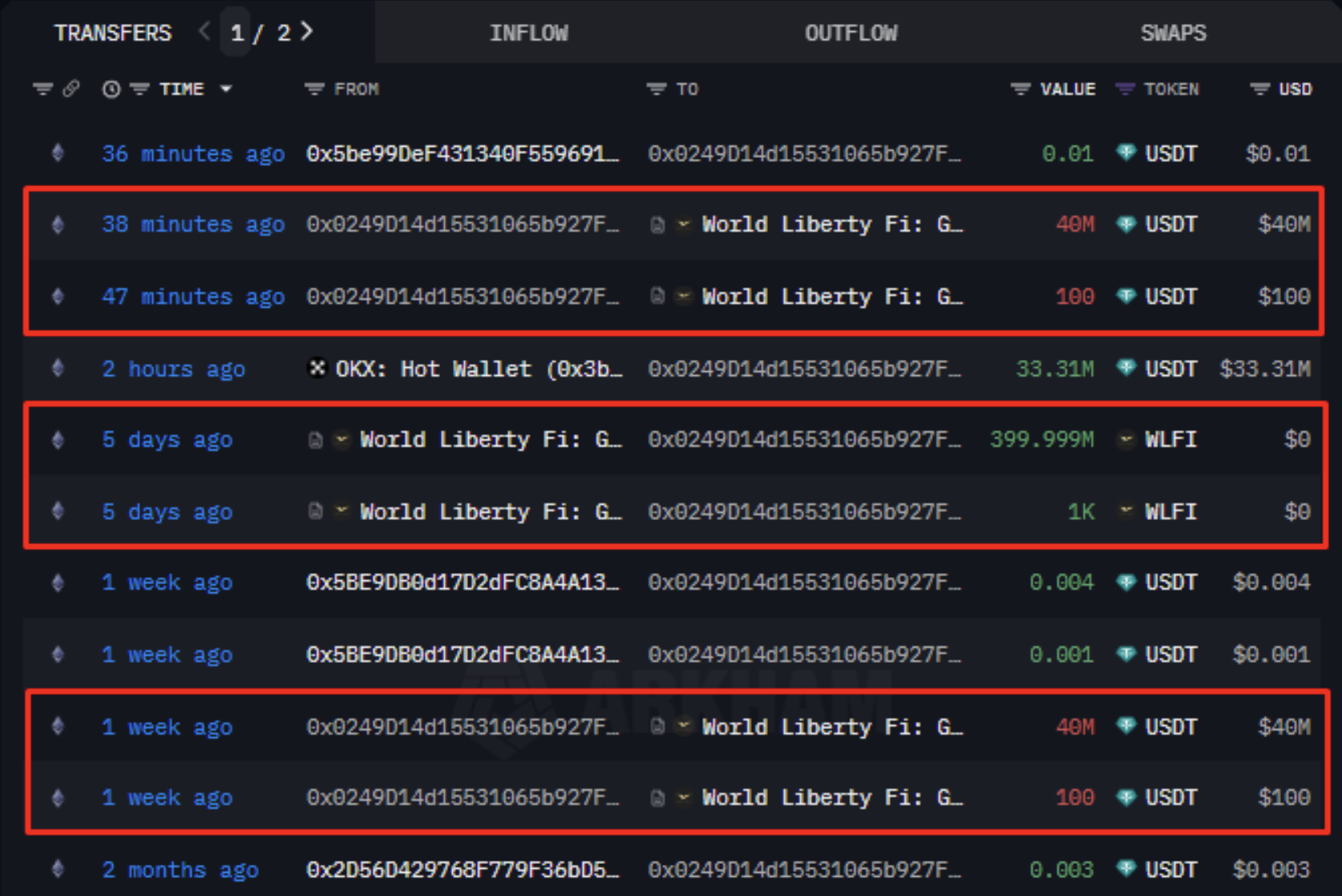1342x896 pixels.
Task: Click recipient address in 2 hours ago row
Action: click(x=804, y=369)
